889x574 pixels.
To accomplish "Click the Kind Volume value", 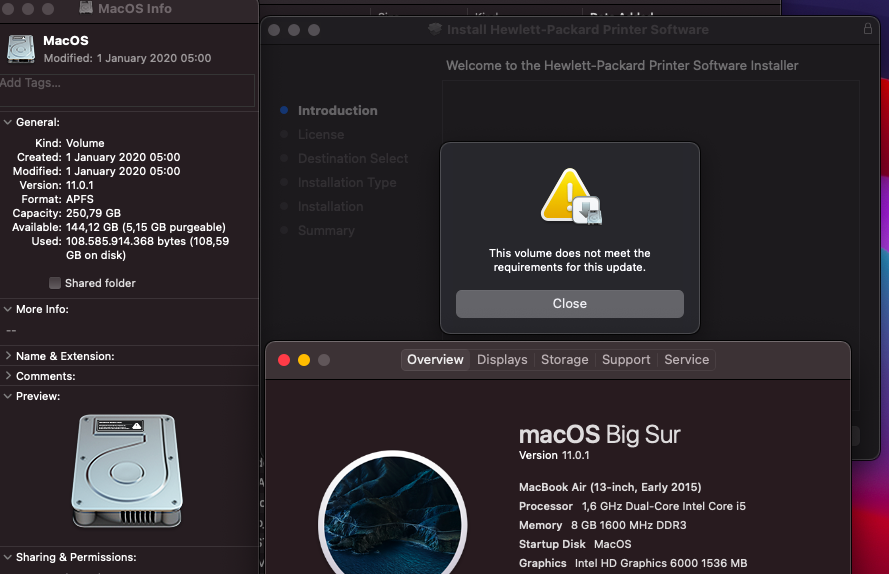I will [x=85, y=143].
